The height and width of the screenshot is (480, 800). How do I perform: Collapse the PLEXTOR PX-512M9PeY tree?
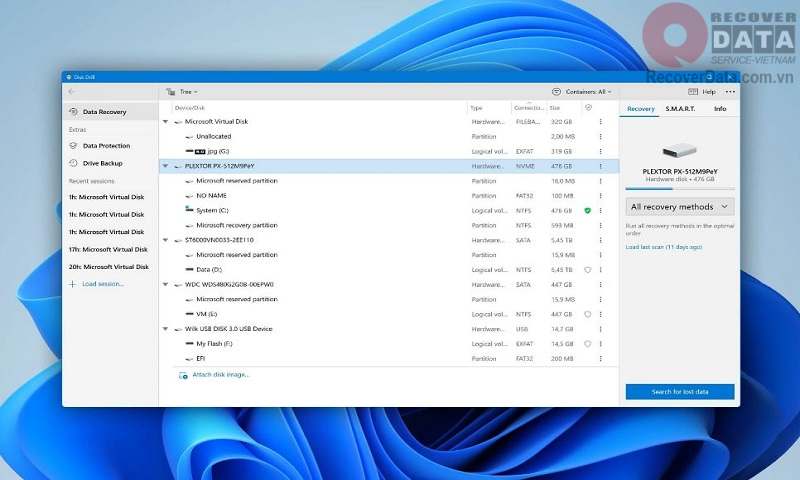coord(165,166)
